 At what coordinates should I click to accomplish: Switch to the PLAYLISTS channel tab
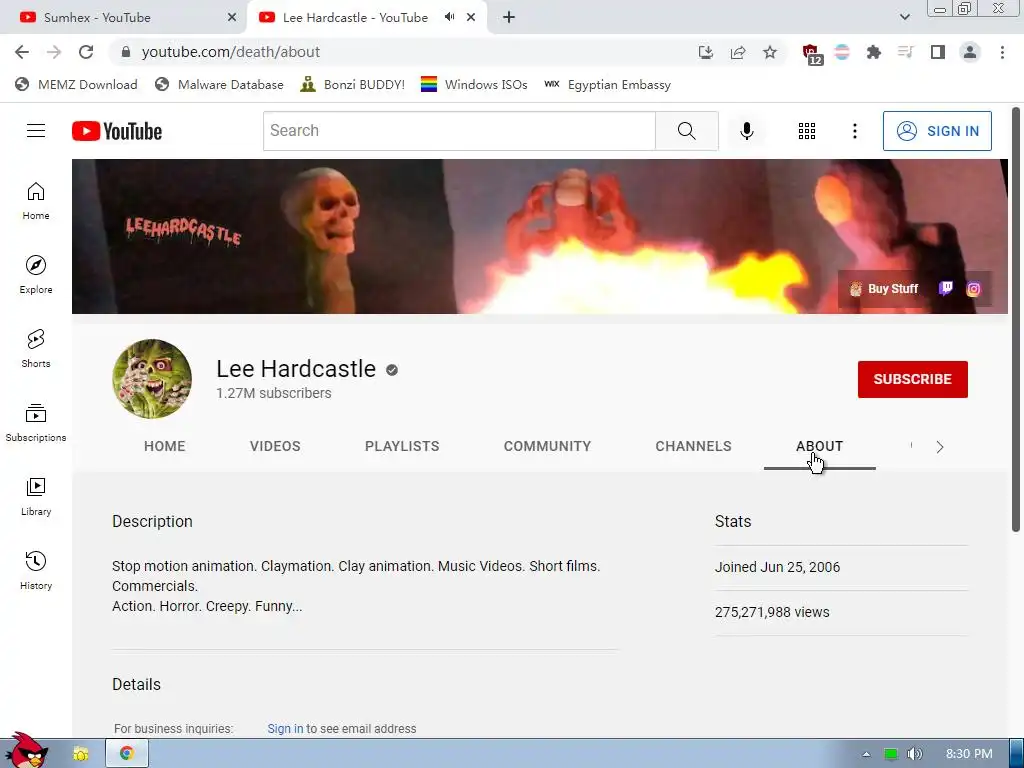pyautogui.click(x=402, y=446)
